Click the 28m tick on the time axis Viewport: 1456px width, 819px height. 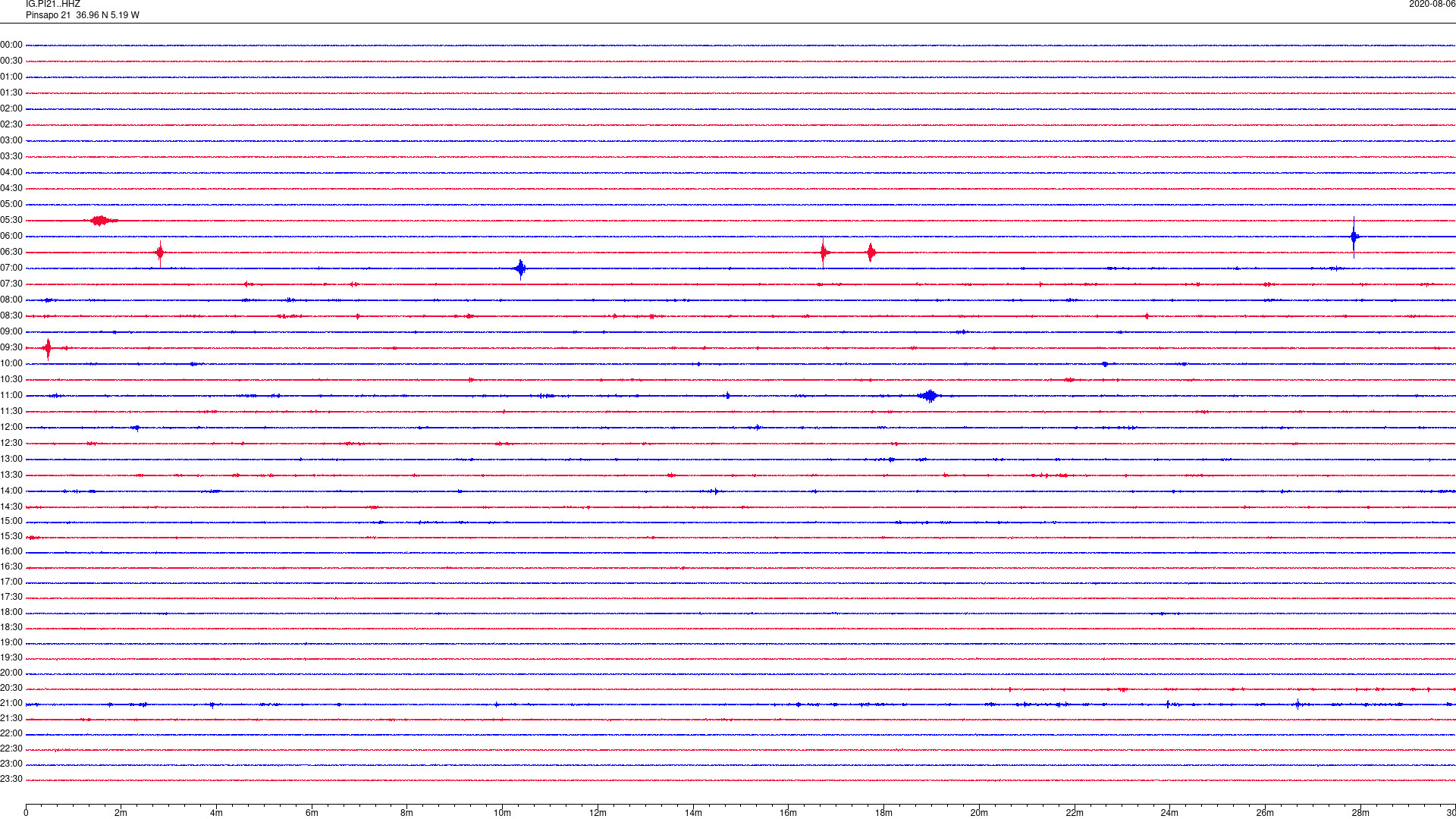coord(1360,813)
